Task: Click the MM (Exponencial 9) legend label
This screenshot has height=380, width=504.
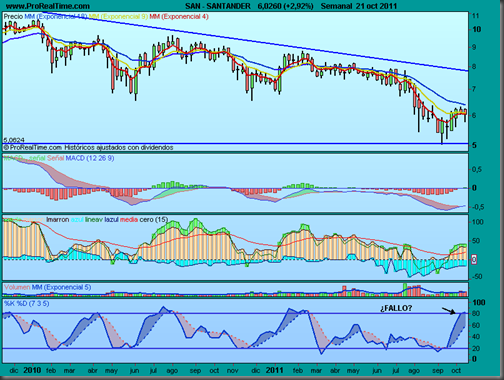Action: tap(118, 16)
